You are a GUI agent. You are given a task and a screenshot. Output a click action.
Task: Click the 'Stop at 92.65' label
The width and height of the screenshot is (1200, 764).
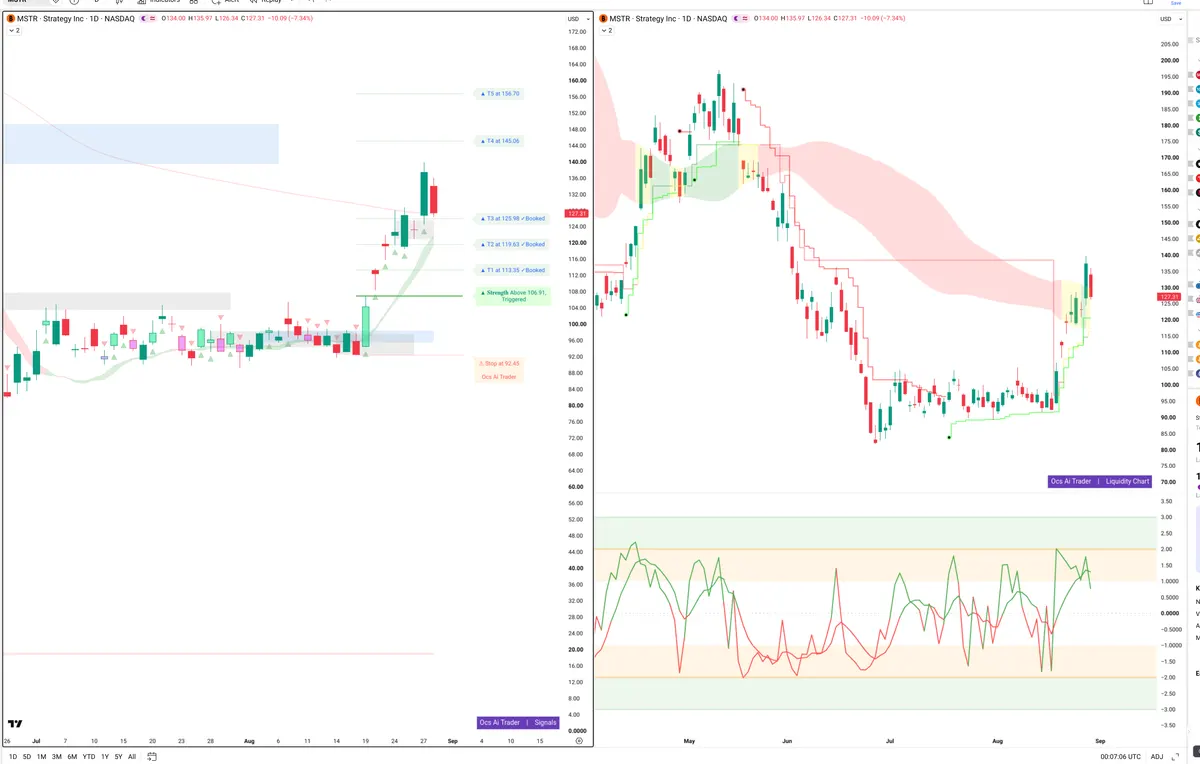(499, 363)
